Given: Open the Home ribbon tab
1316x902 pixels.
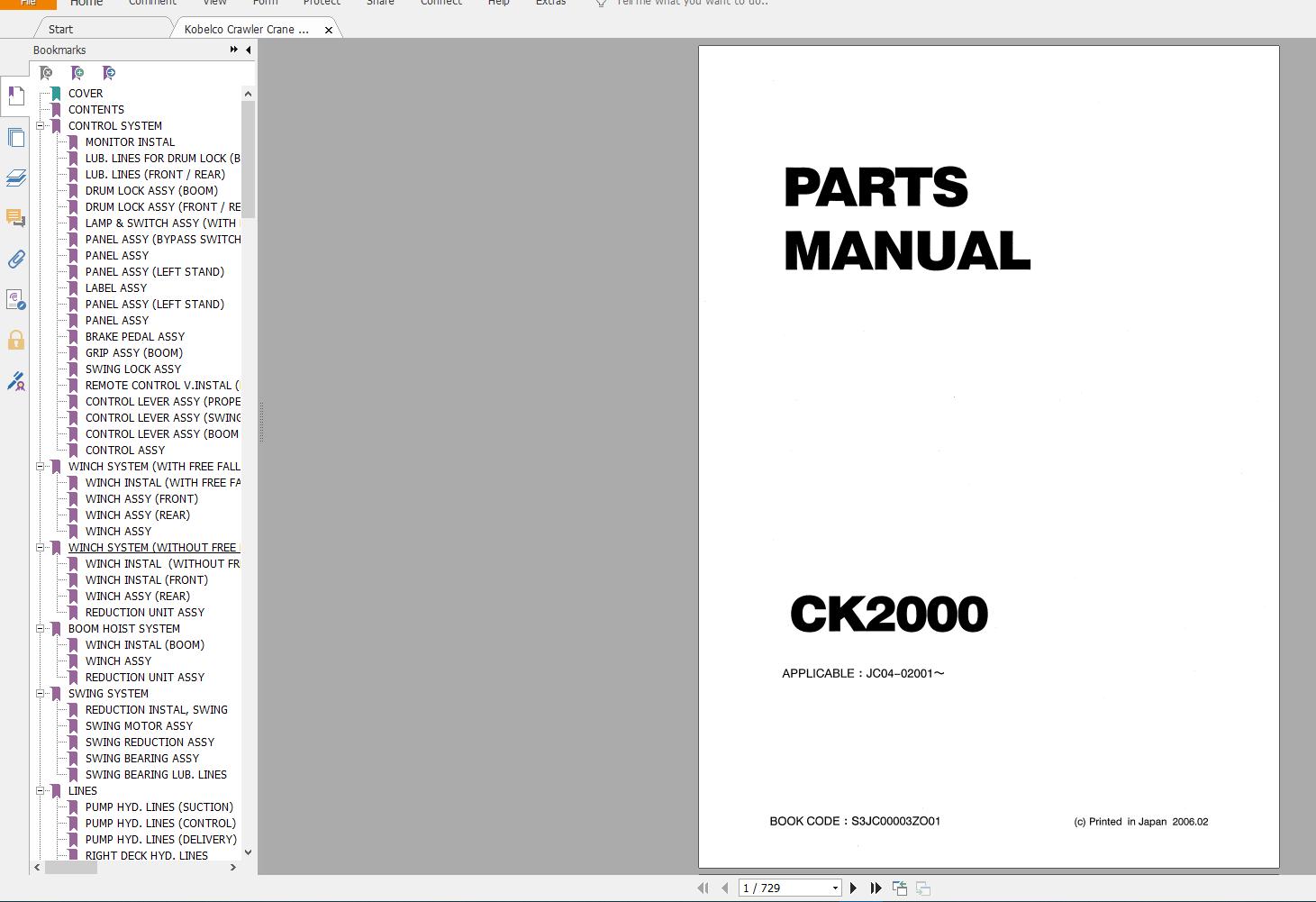Looking at the screenshot, I should (x=86, y=4).
